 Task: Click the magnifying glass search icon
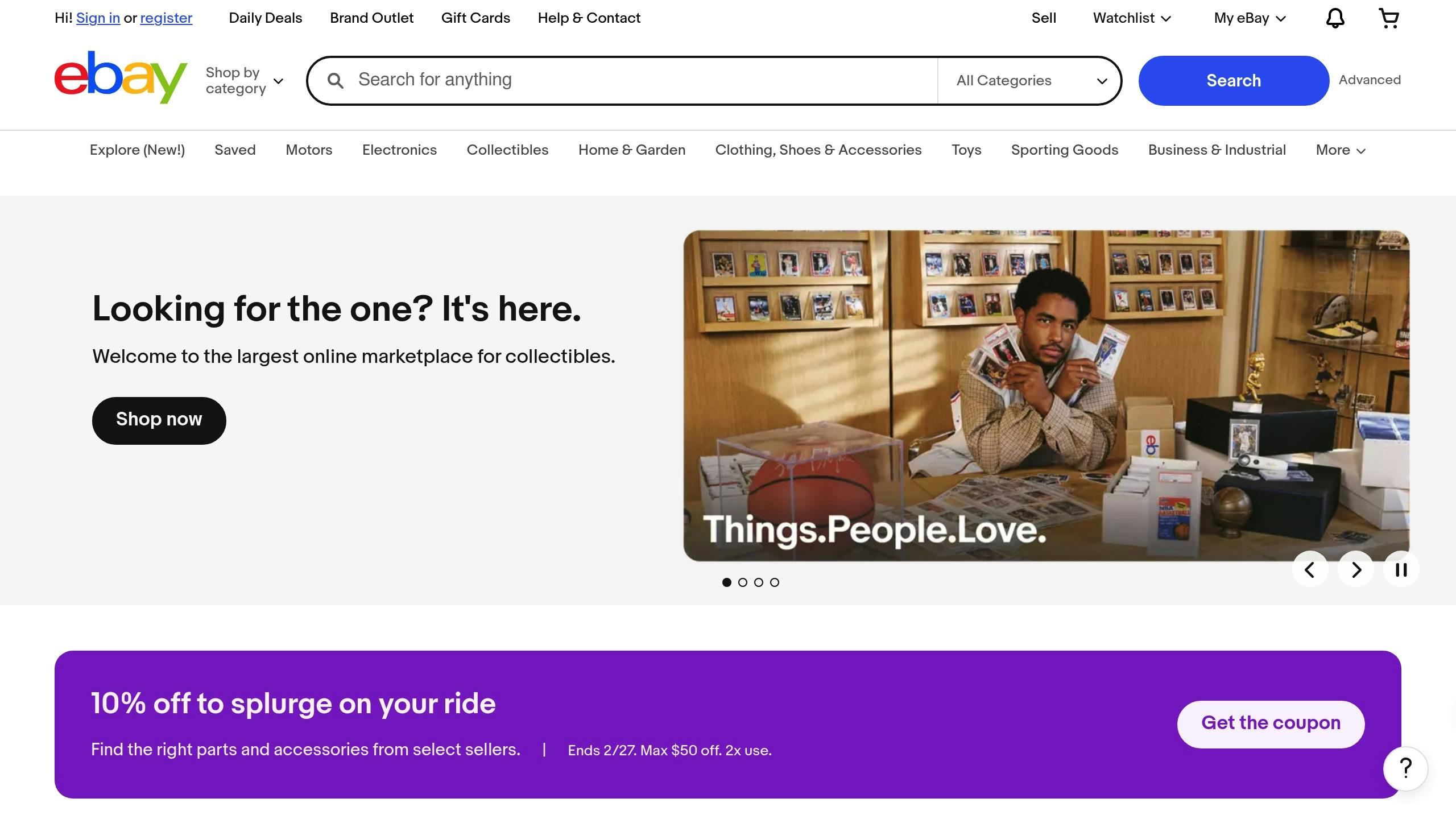click(x=336, y=81)
